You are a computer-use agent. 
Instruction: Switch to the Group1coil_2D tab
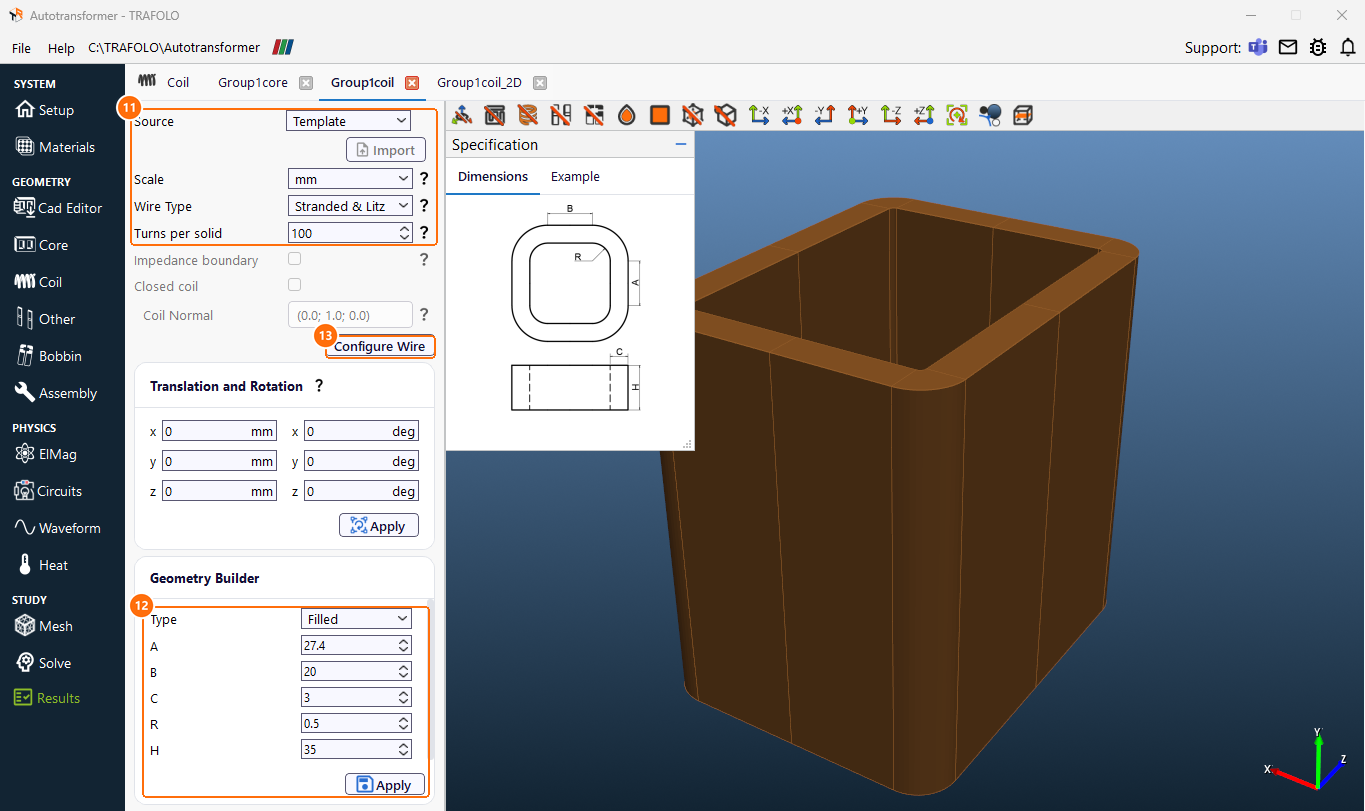coord(479,83)
